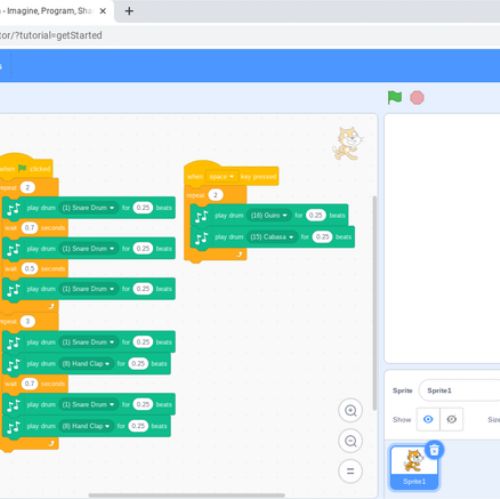Zoom out the code workspace
Screen dimensions: 500x499
[x=350, y=441]
